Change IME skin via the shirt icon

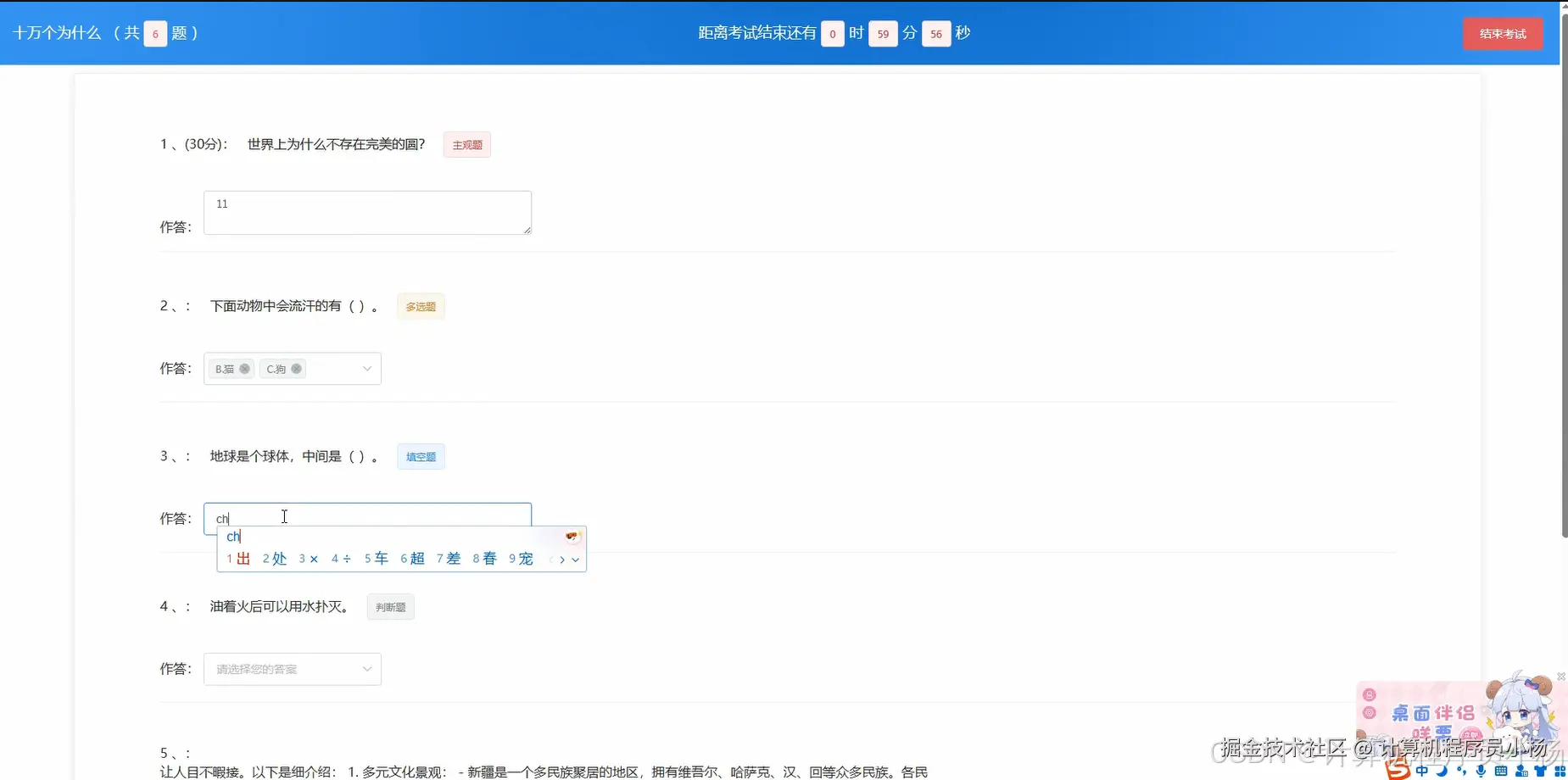pyautogui.click(x=1541, y=770)
